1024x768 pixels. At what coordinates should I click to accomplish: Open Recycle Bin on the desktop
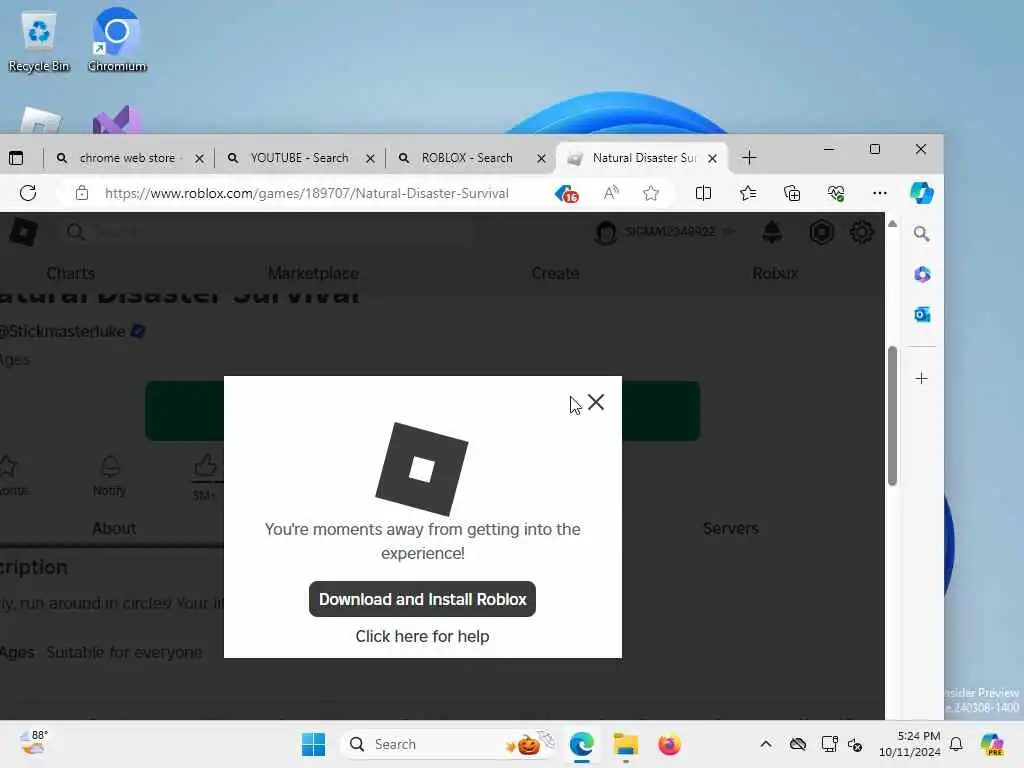pyautogui.click(x=39, y=42)
